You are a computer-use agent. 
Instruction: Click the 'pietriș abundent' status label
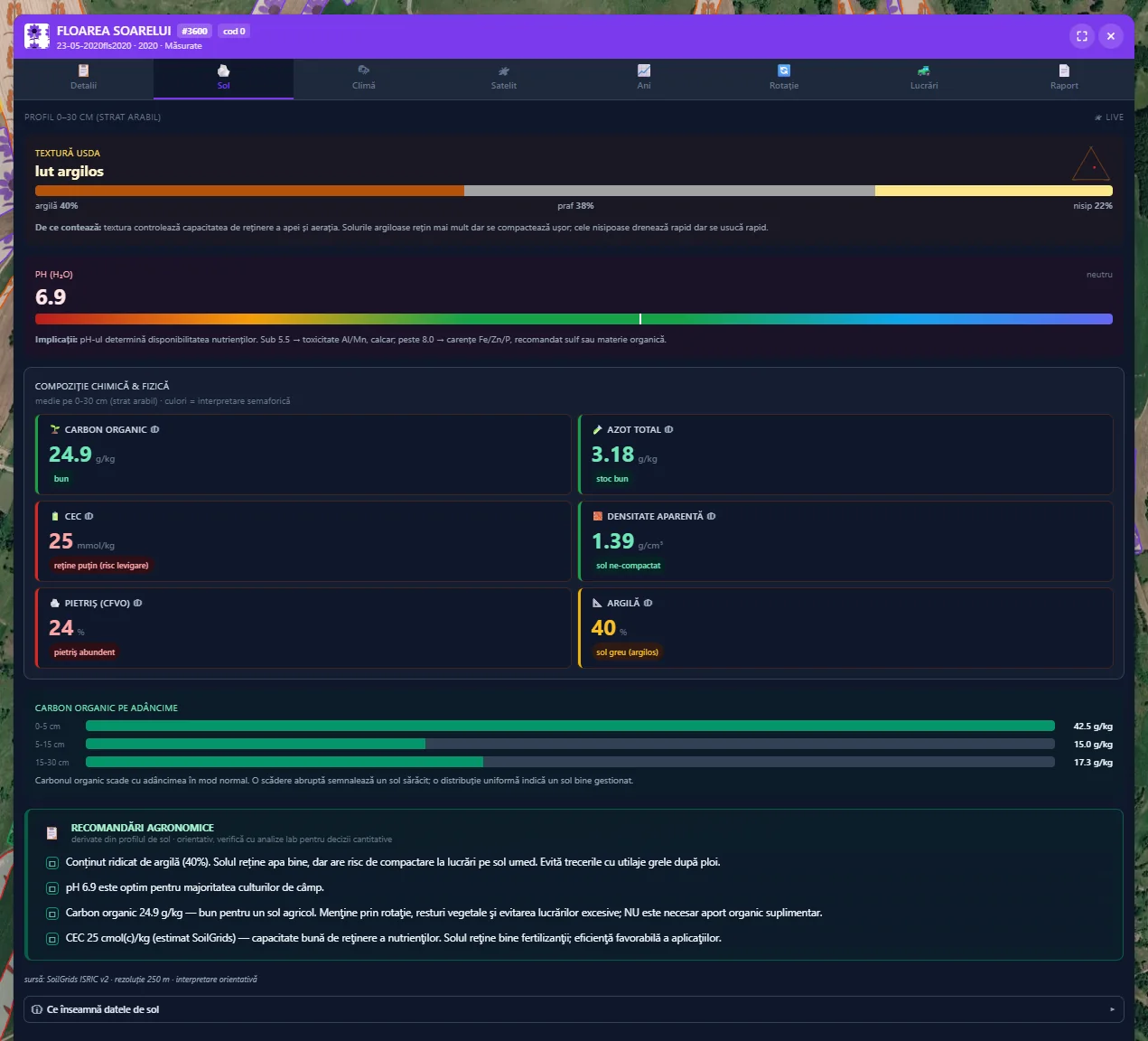pyautogui.click(x=84, y=652)
